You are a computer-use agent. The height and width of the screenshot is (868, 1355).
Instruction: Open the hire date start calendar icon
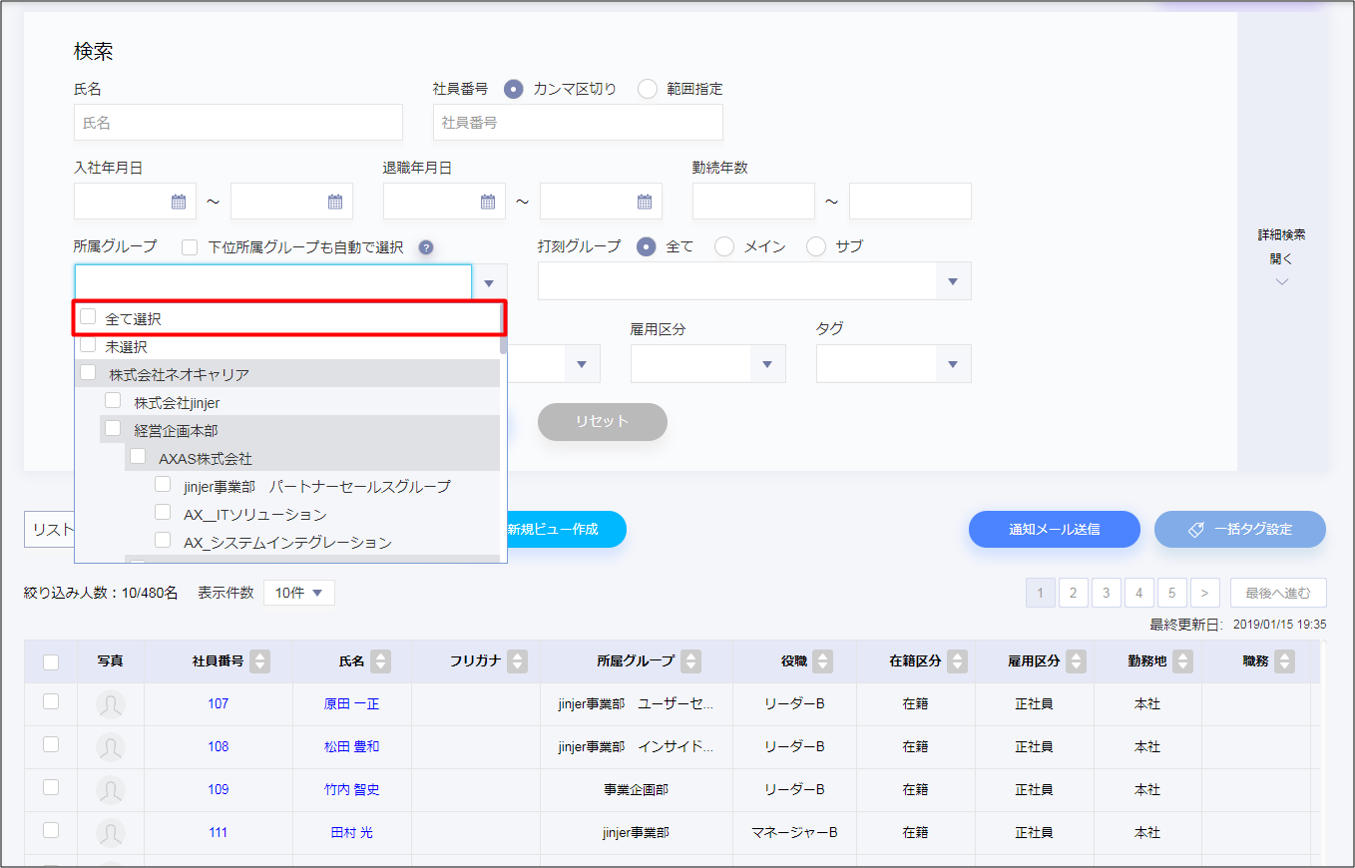(x=179, y=202)
